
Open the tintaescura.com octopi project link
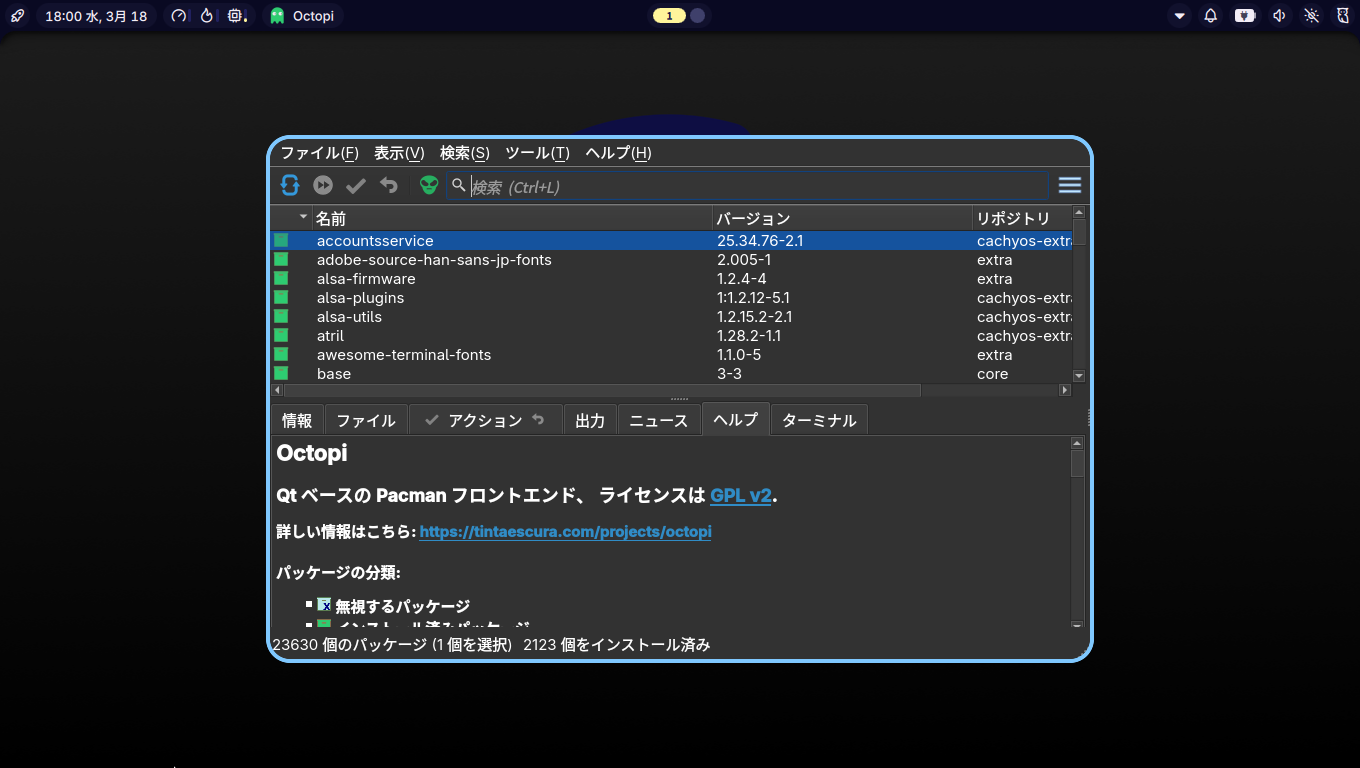pyautogui.click(x=565, y=532)
